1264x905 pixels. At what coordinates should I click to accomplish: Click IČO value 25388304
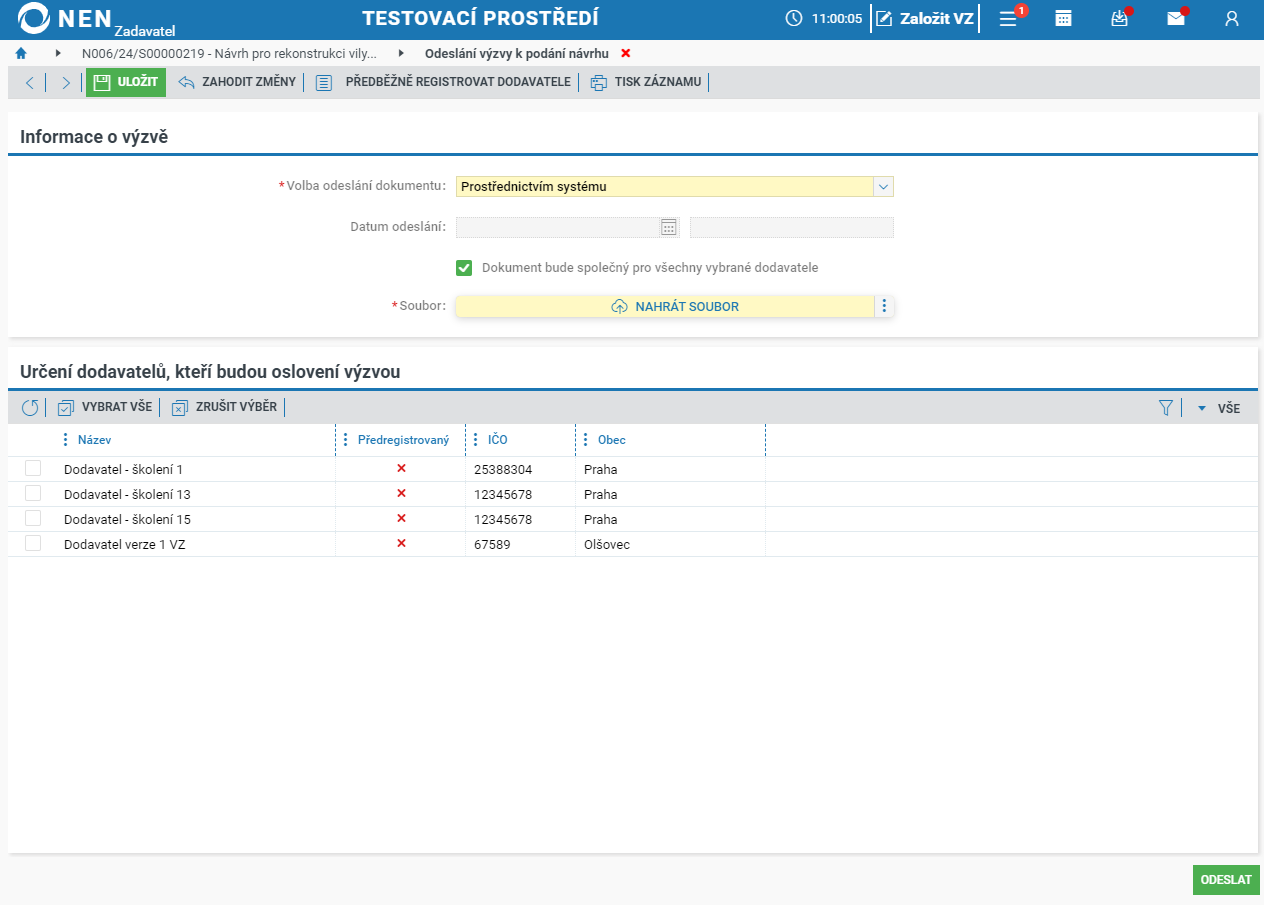(x=503, y=469)
